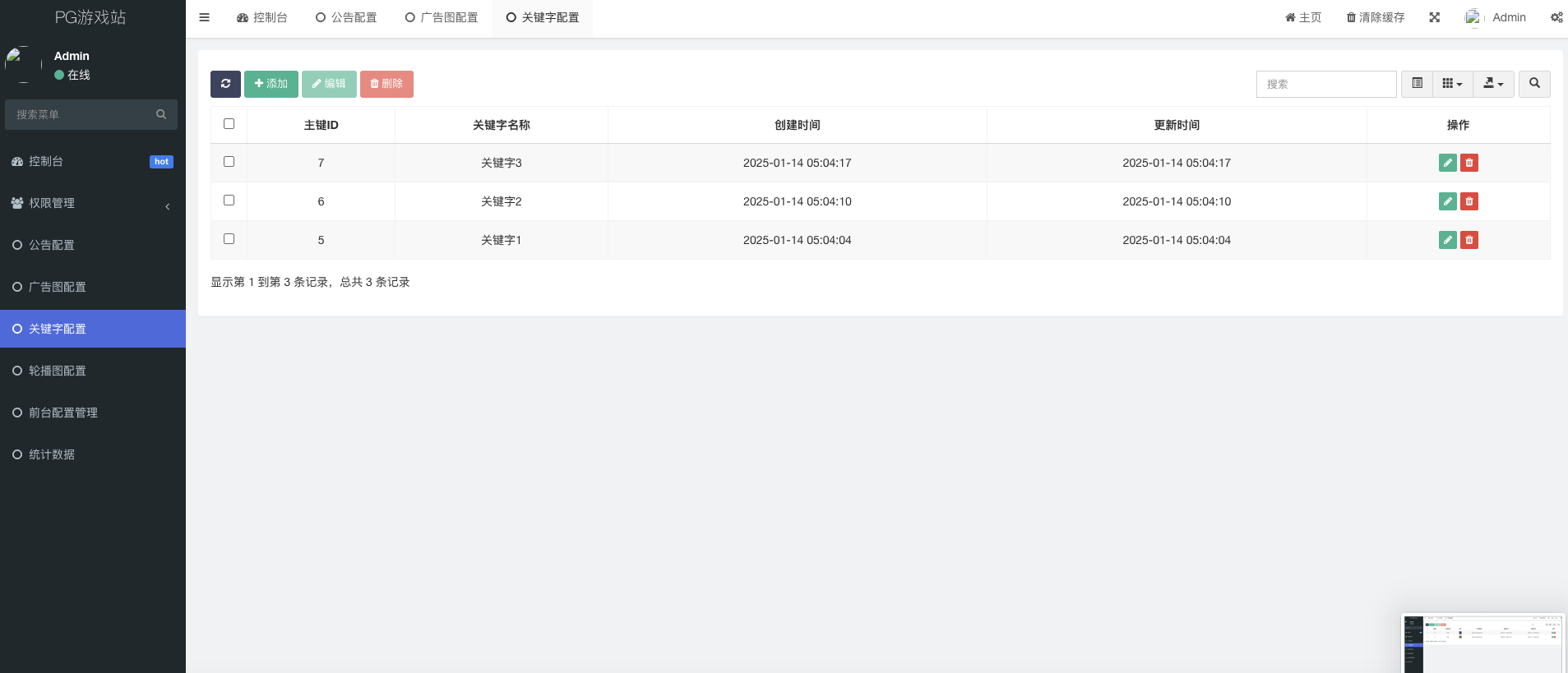
Task: Click the green edit icon for 关键字3
Action: 1447,163
